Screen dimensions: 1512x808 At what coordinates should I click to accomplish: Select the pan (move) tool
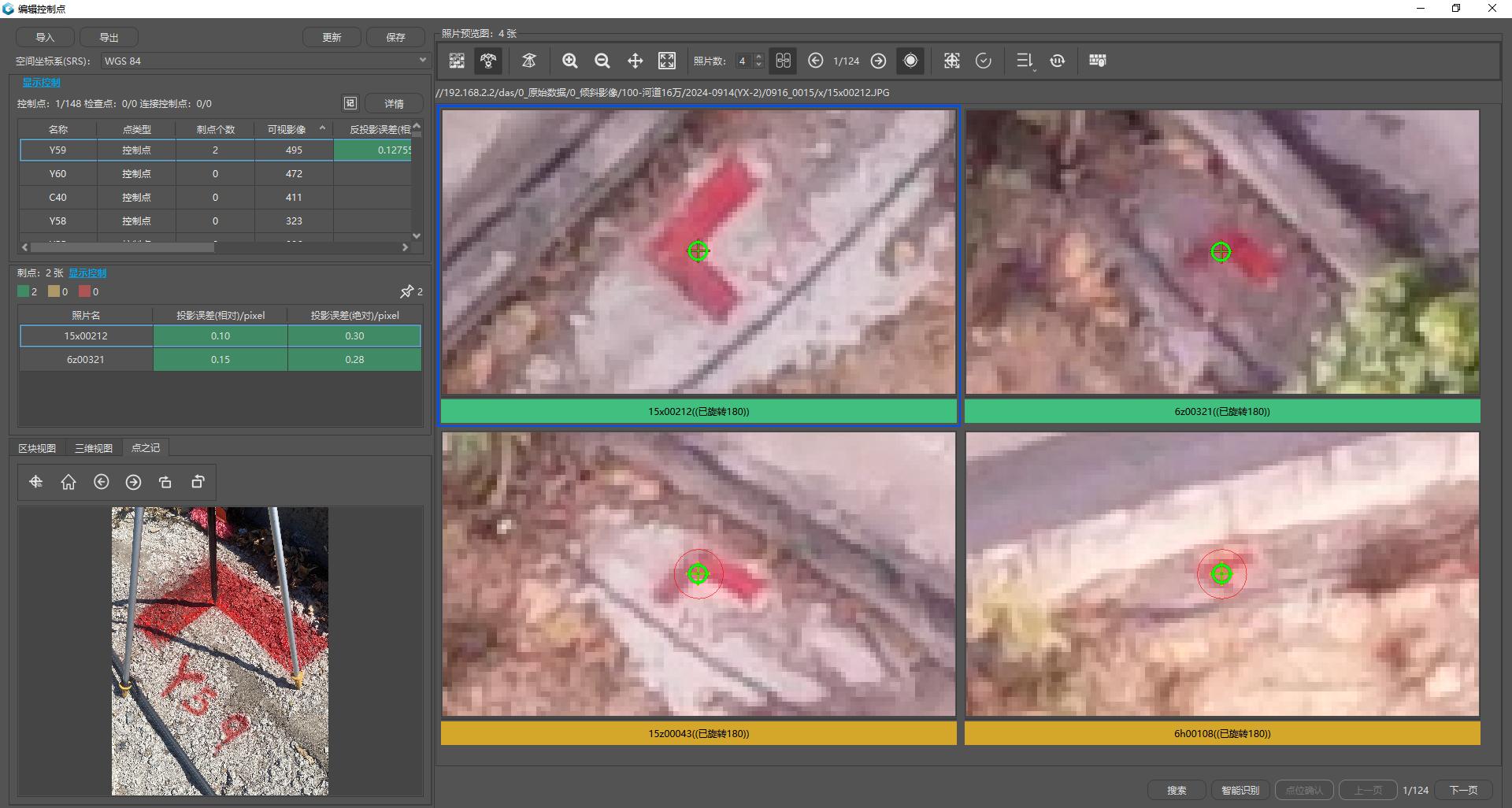pos(635,61)
